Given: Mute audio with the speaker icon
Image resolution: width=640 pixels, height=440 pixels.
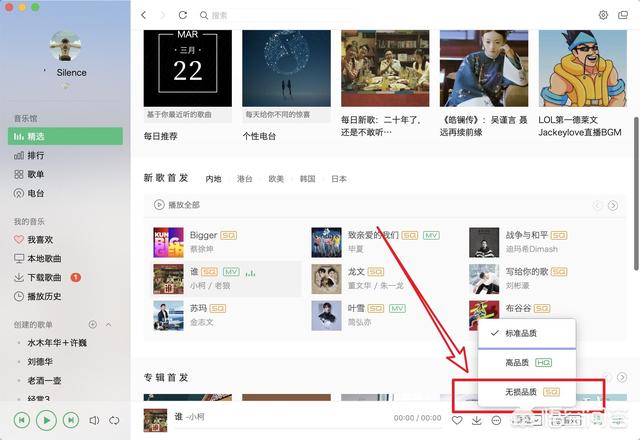Looking at the screenshot, I should coord(94,420).
